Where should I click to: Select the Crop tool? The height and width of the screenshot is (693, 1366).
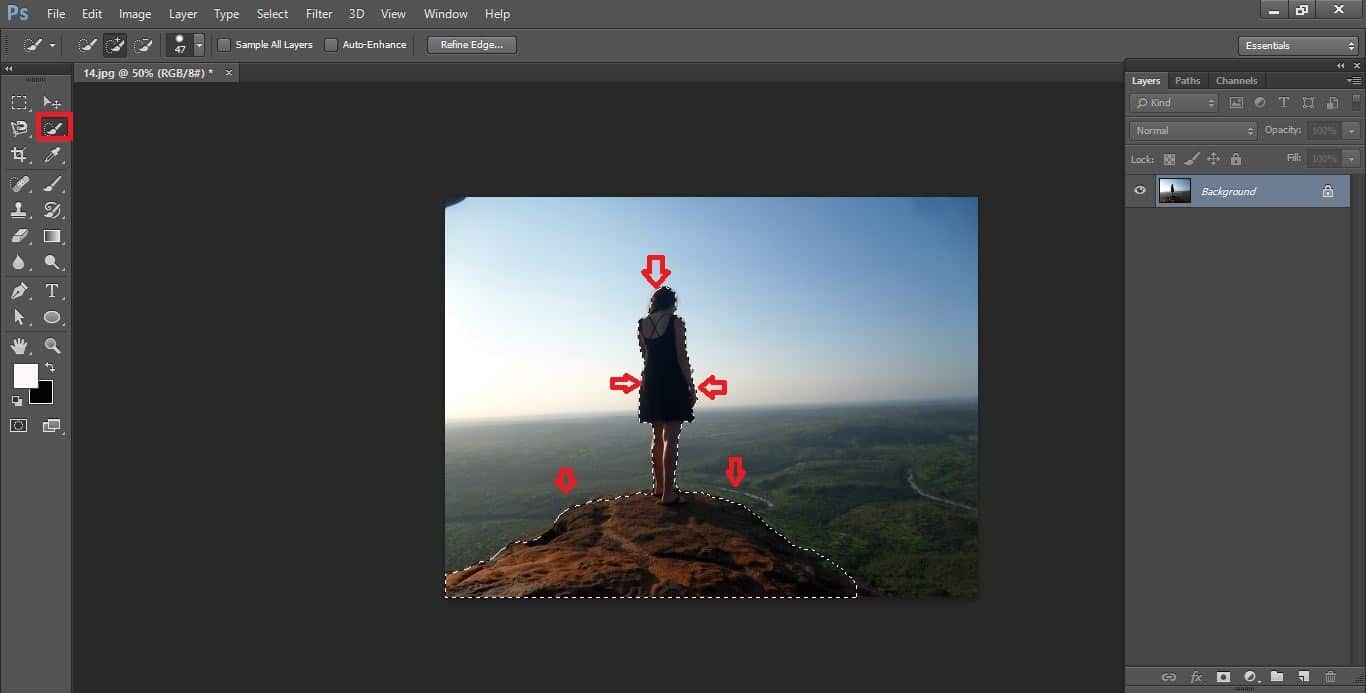18,154
